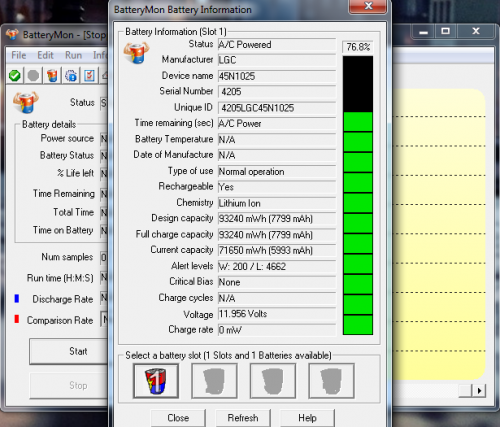The image size is (500, 427).
Task: Select battery slot 1 icon
Action: tap(156, 381)
